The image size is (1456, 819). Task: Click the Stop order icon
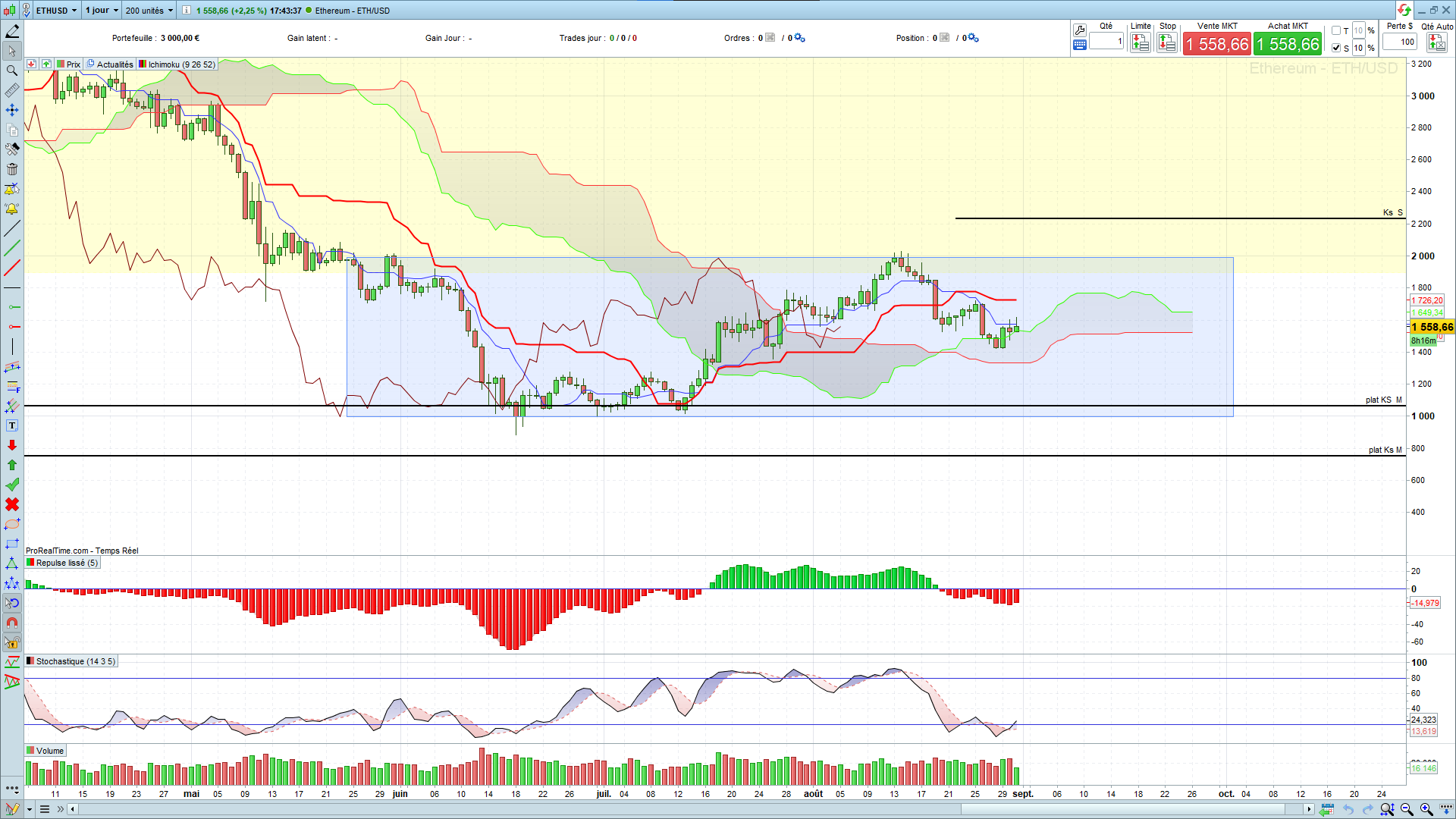click(1167, 43)
